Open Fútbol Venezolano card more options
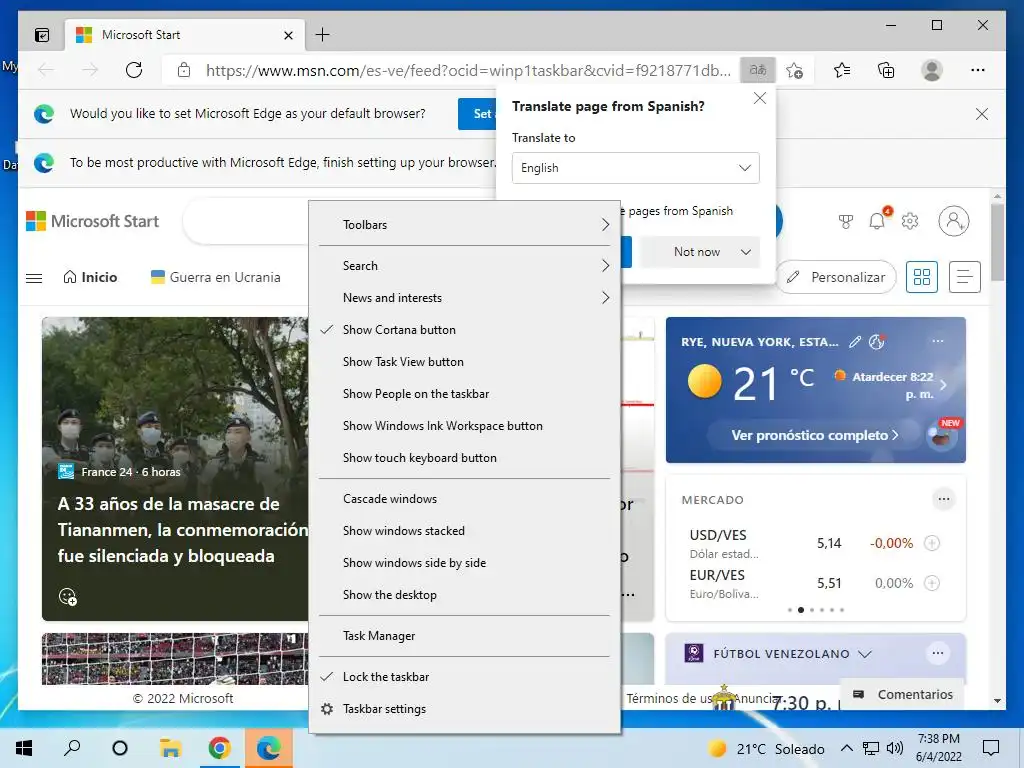1024x768 pixels. (x=938, y=653)
